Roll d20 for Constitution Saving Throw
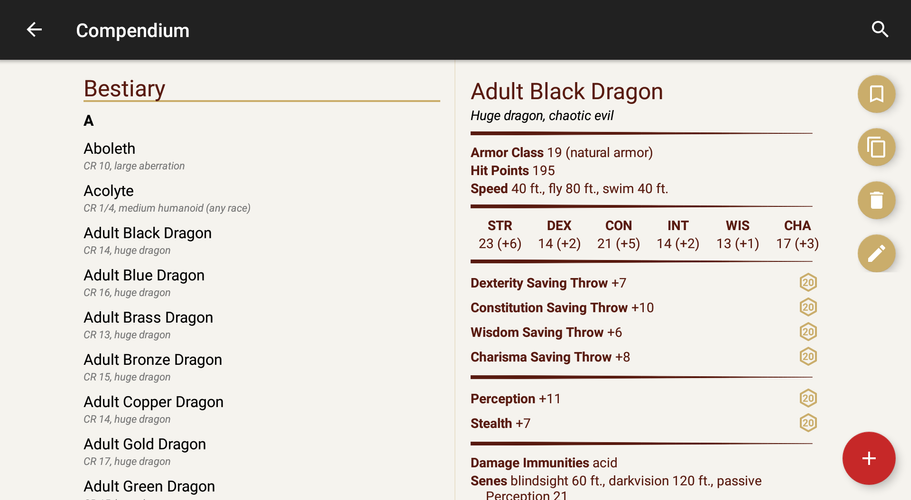 (808, 307)
